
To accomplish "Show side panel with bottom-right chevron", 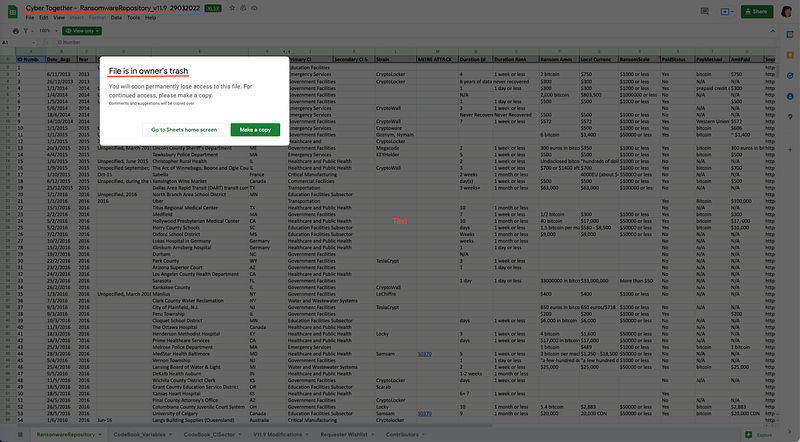I will [790, 432].
